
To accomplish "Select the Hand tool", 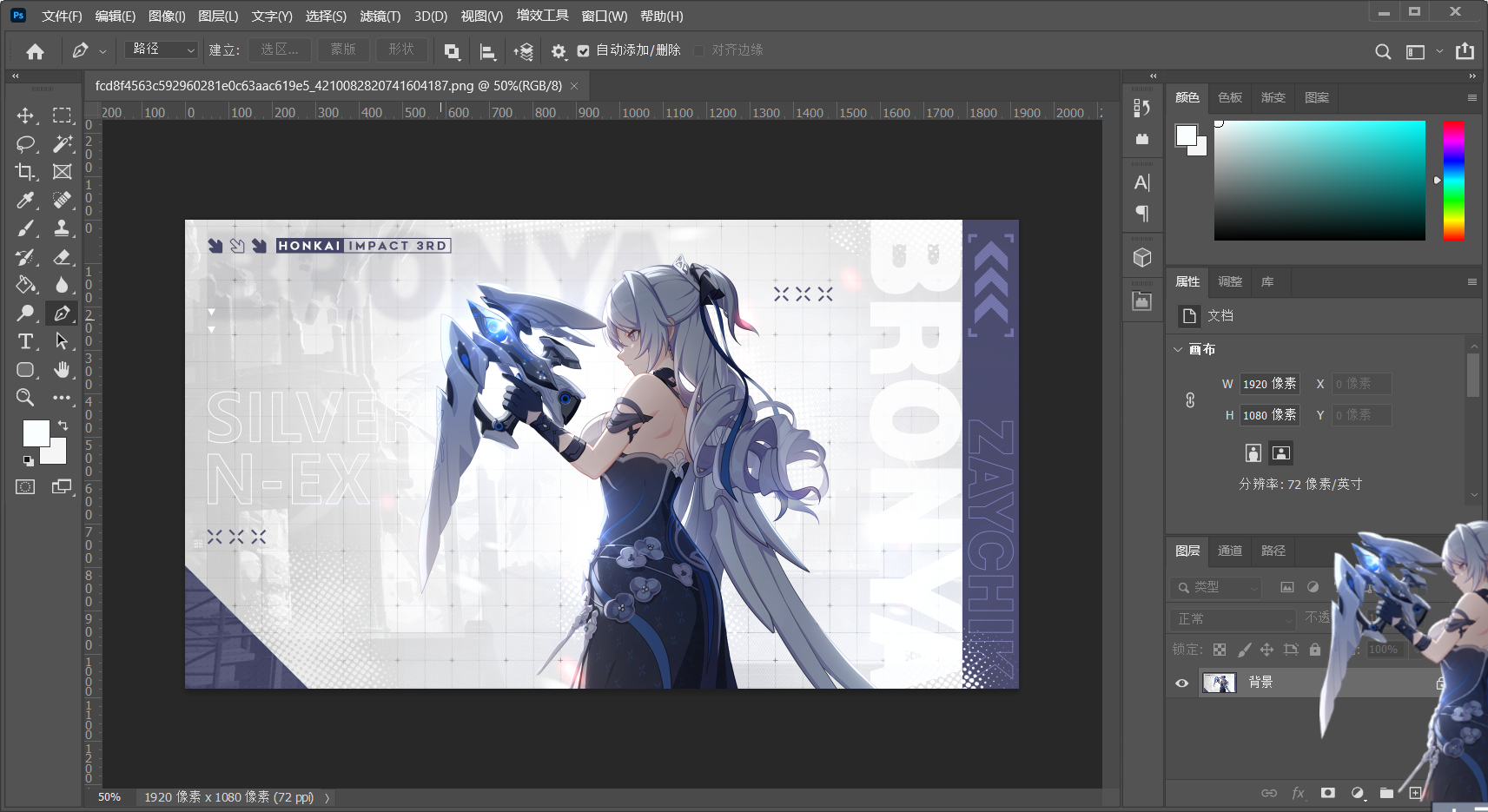I will [x=62, y=370].
